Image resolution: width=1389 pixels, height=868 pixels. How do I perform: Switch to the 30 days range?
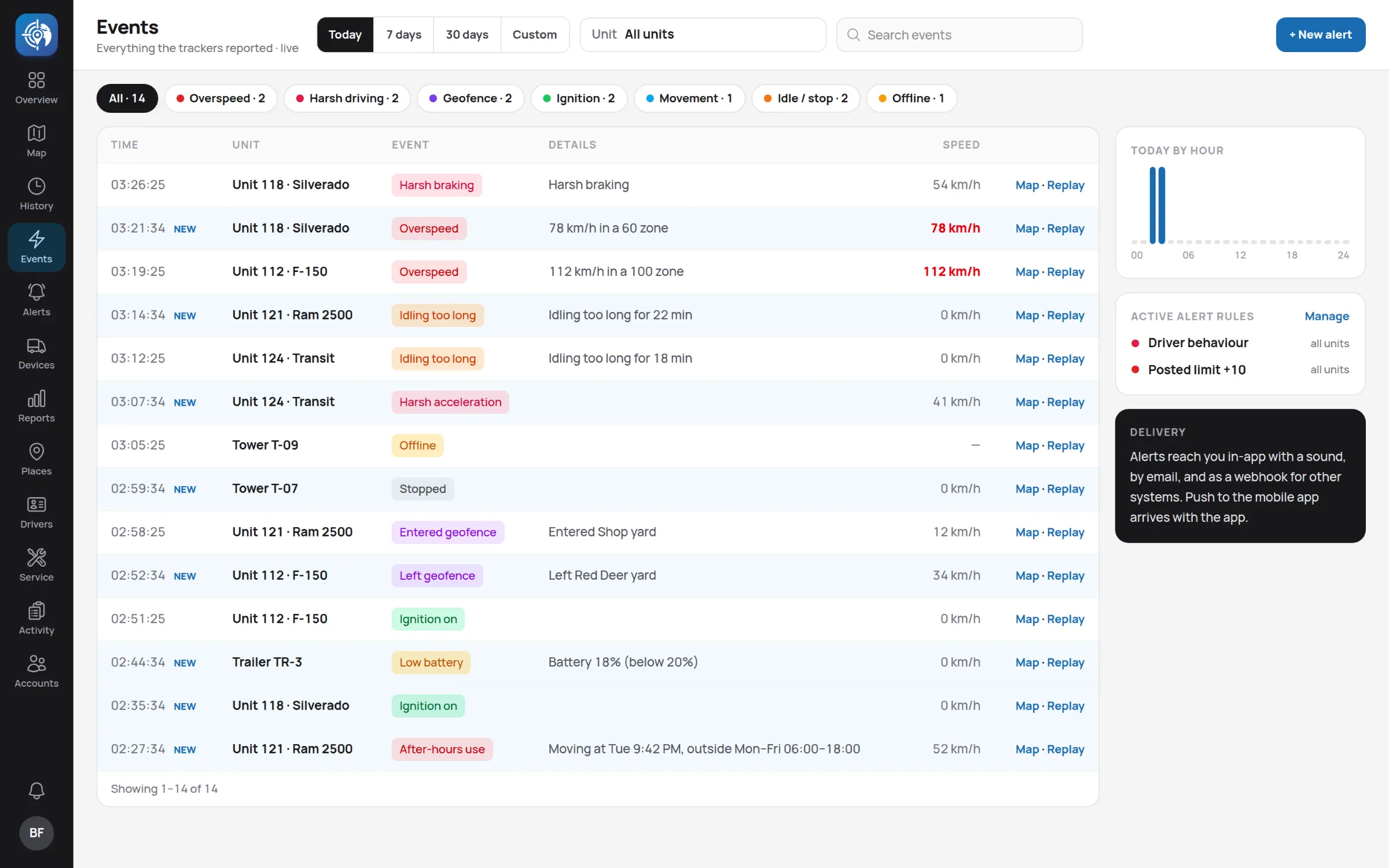tap(467, 35)
